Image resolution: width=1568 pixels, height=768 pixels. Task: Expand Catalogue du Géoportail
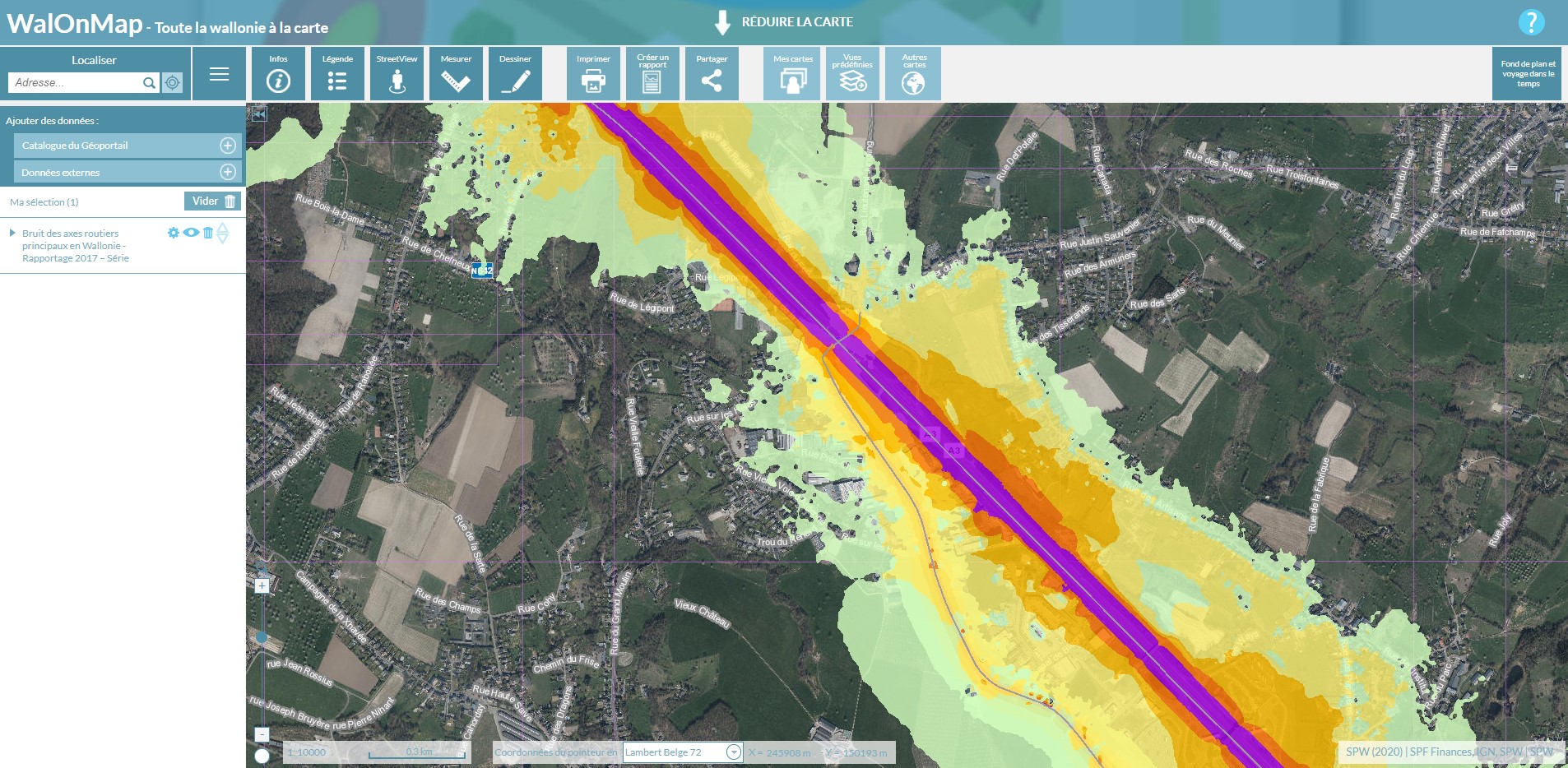228,146
